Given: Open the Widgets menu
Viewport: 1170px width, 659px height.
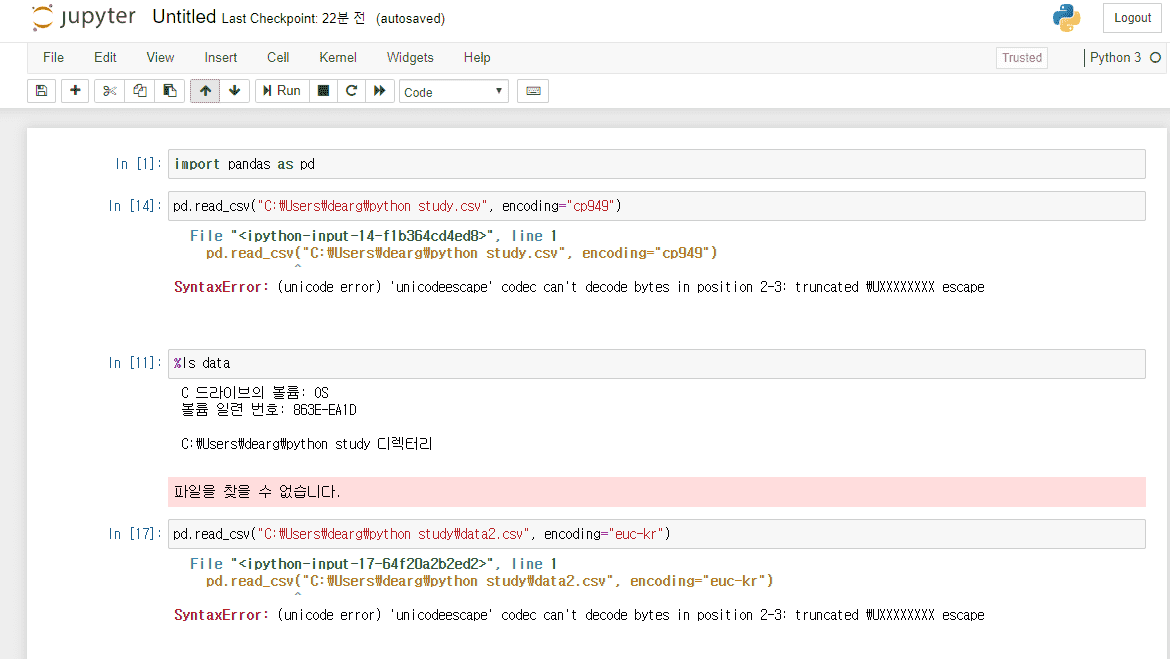Looking at the screenshot, I should [410, 58].
